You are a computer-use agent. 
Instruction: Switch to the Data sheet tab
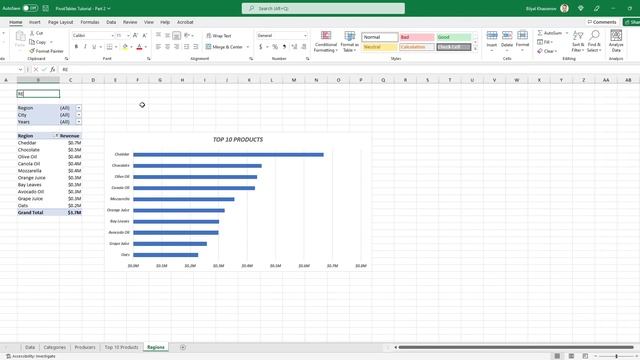coord(30,347)
